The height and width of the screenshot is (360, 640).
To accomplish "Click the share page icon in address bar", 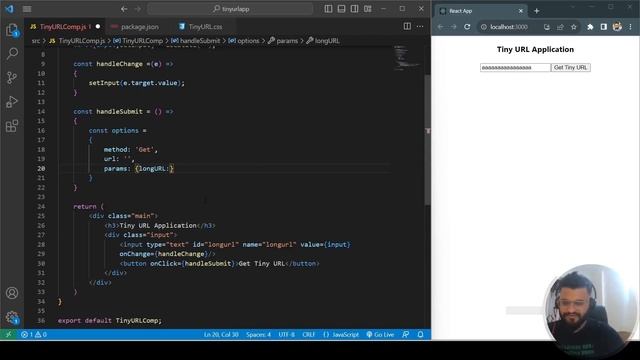I will pos(560,27).
